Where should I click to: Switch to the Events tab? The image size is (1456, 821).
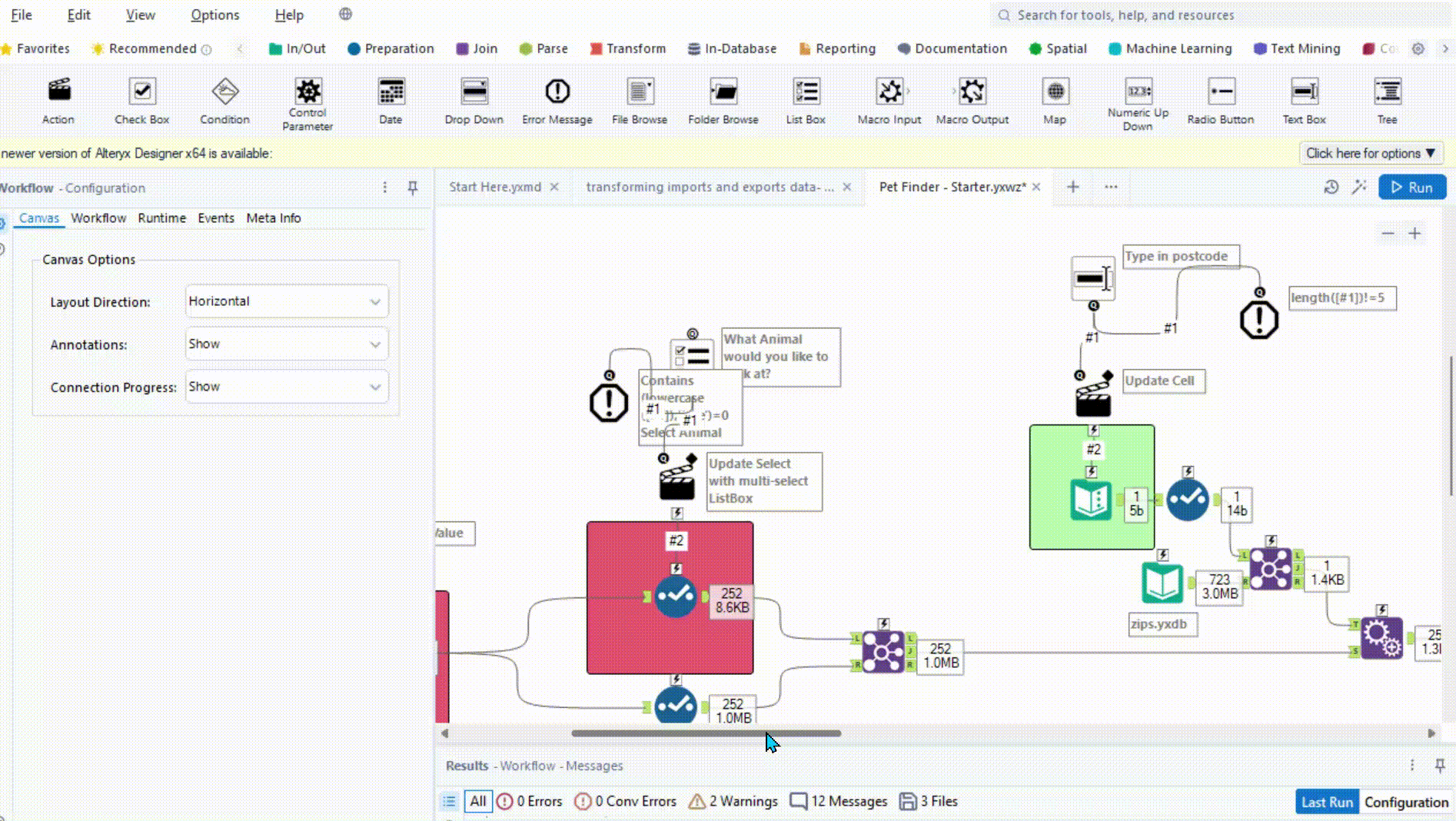click(216, 218)
